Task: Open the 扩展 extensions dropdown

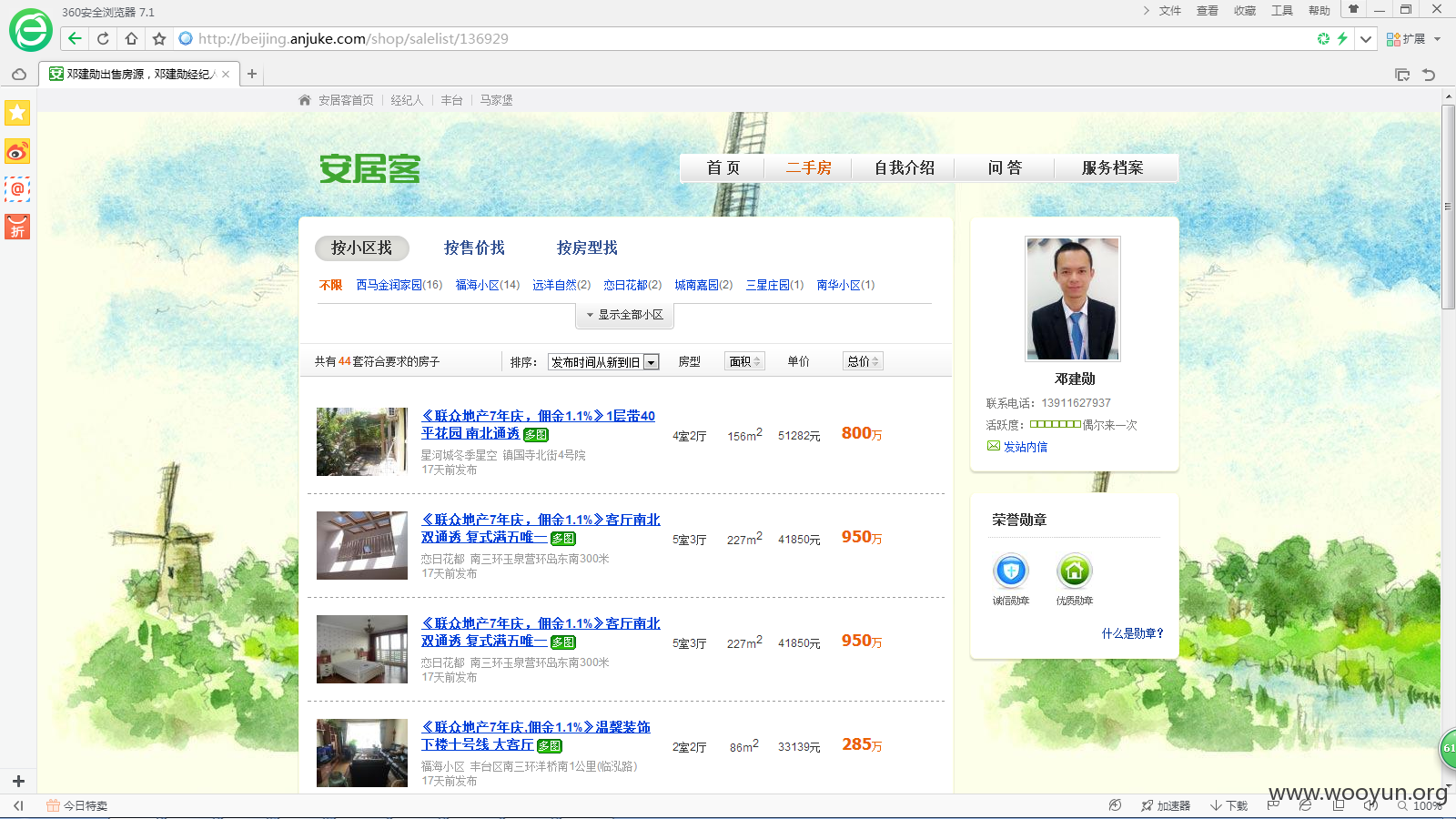Action: pyautogui.click(x=1413, y=38)
